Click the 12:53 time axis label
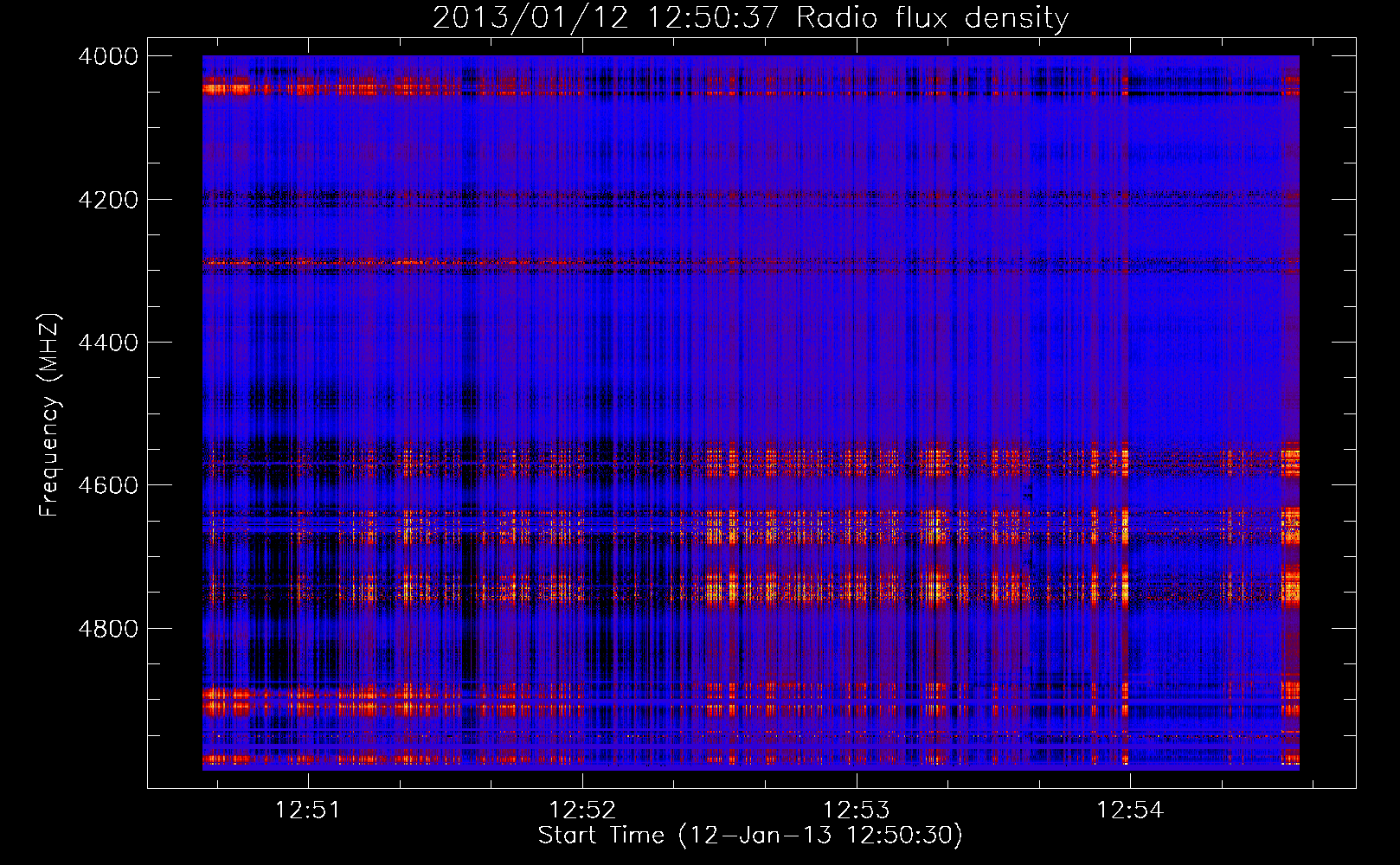The image size is (1400, 865). click(x=856, y=810)
